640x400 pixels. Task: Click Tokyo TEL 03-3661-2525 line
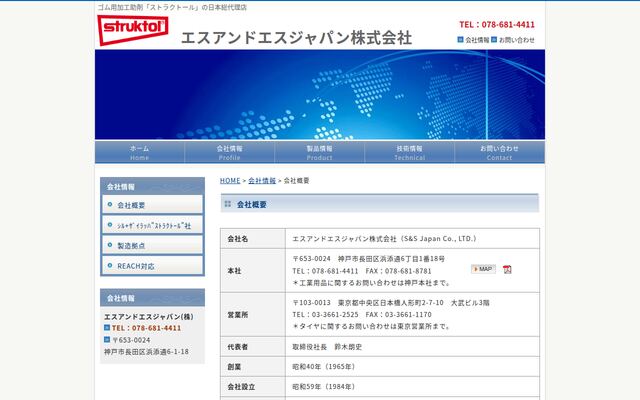(362, 315)
